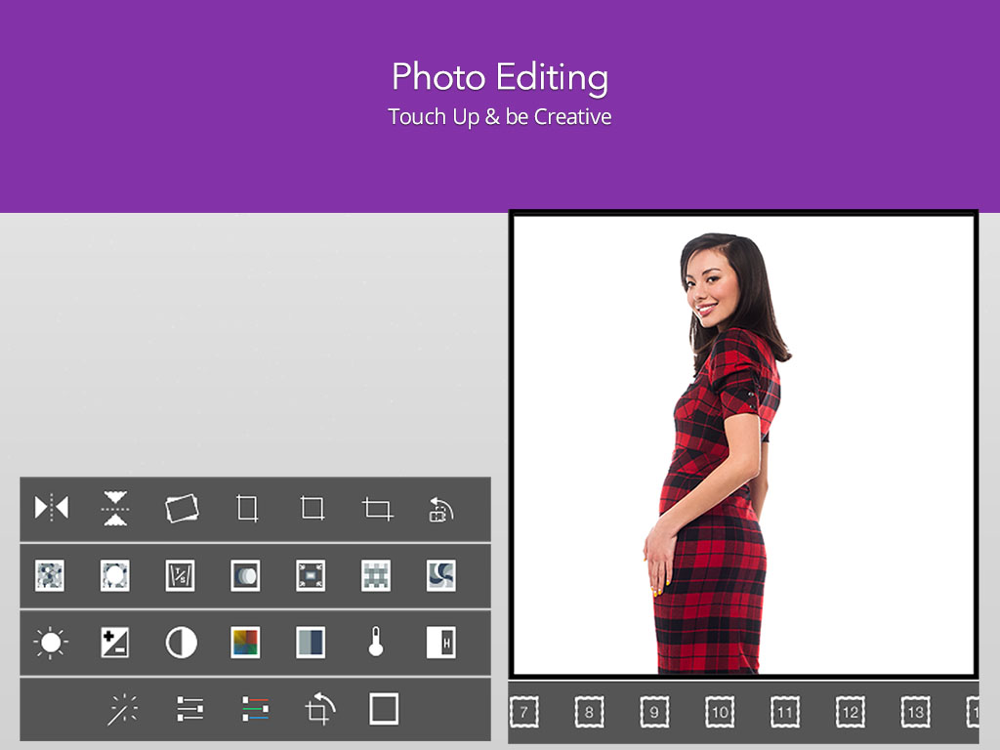Click the thermometer temperature icon
The image size is (1000, 750).
point(376,642)
